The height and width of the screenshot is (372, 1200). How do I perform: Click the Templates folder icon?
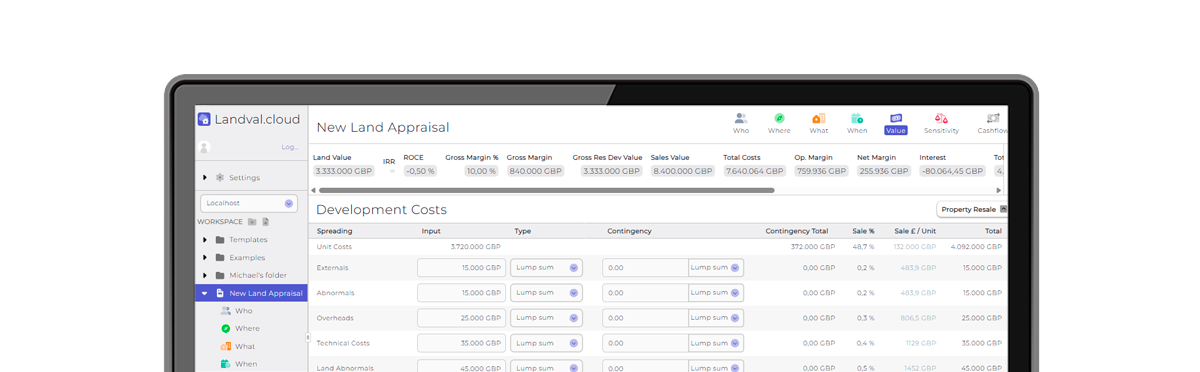pos(220,240)
